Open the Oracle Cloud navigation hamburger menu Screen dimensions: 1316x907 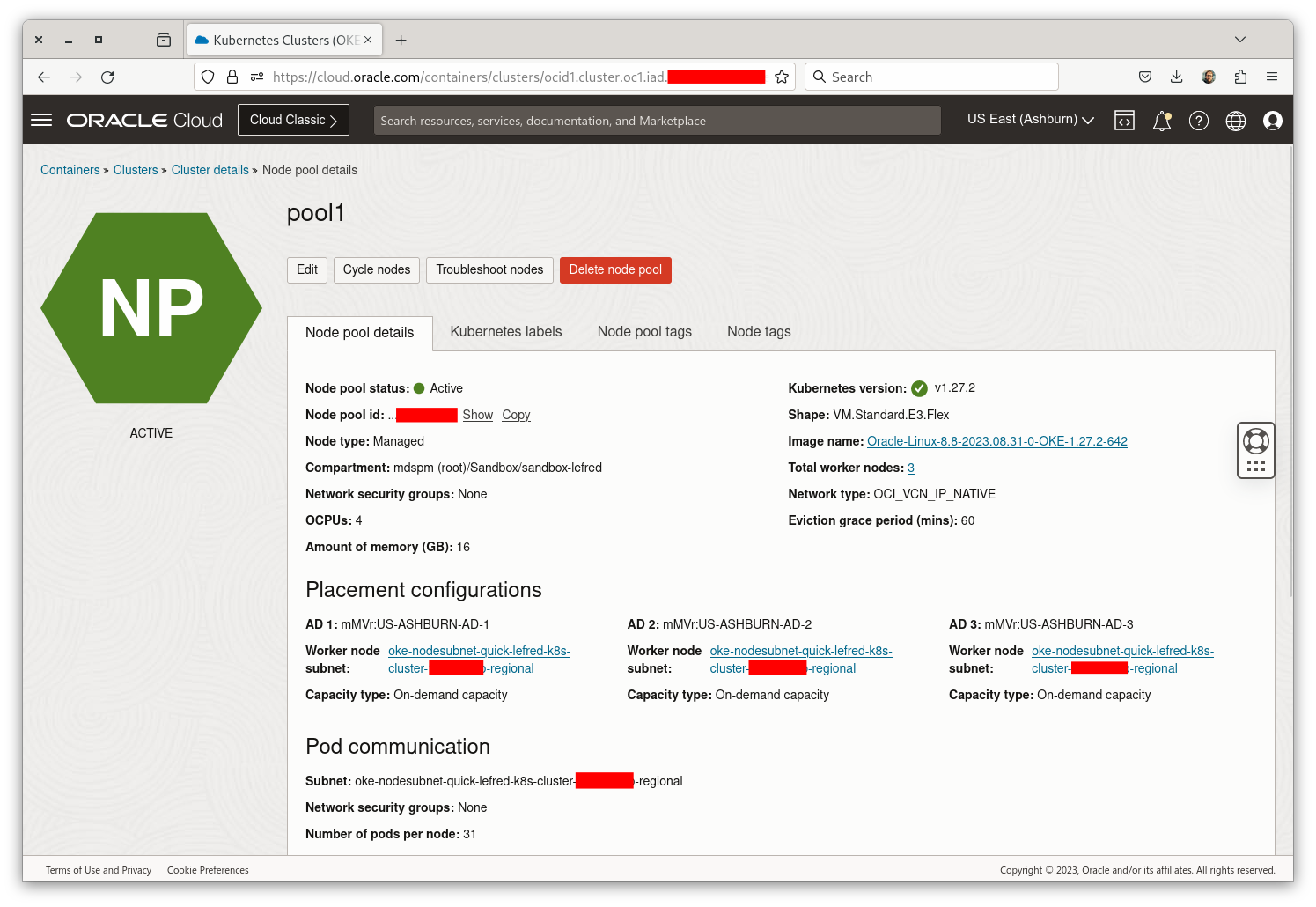coord(41,120)
